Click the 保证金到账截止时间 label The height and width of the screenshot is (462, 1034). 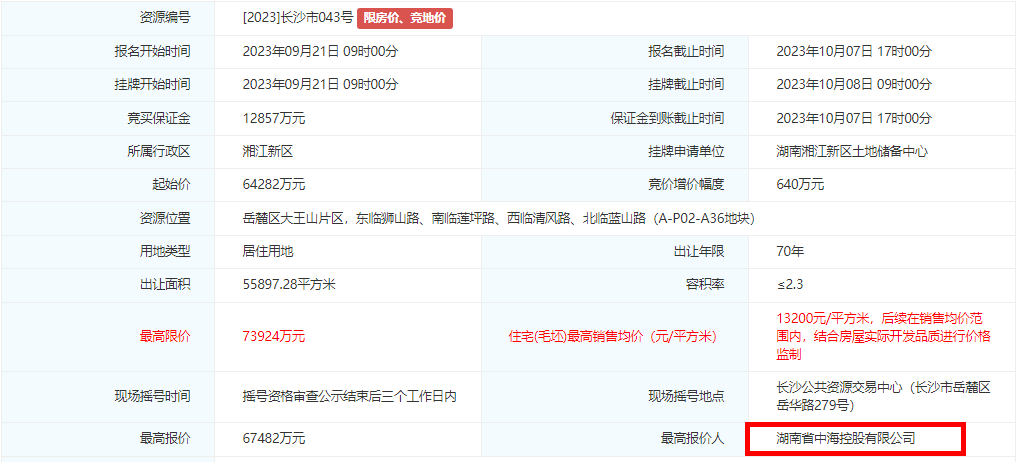667,119
